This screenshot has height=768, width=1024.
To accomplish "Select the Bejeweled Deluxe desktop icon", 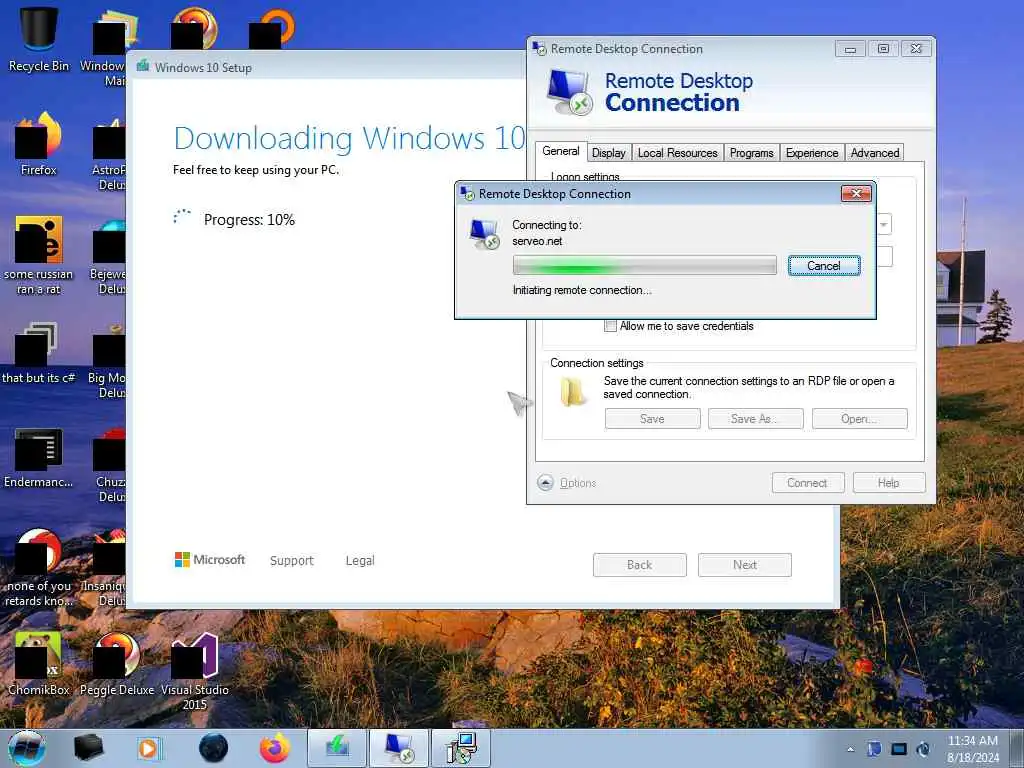I will click(109, 256).
